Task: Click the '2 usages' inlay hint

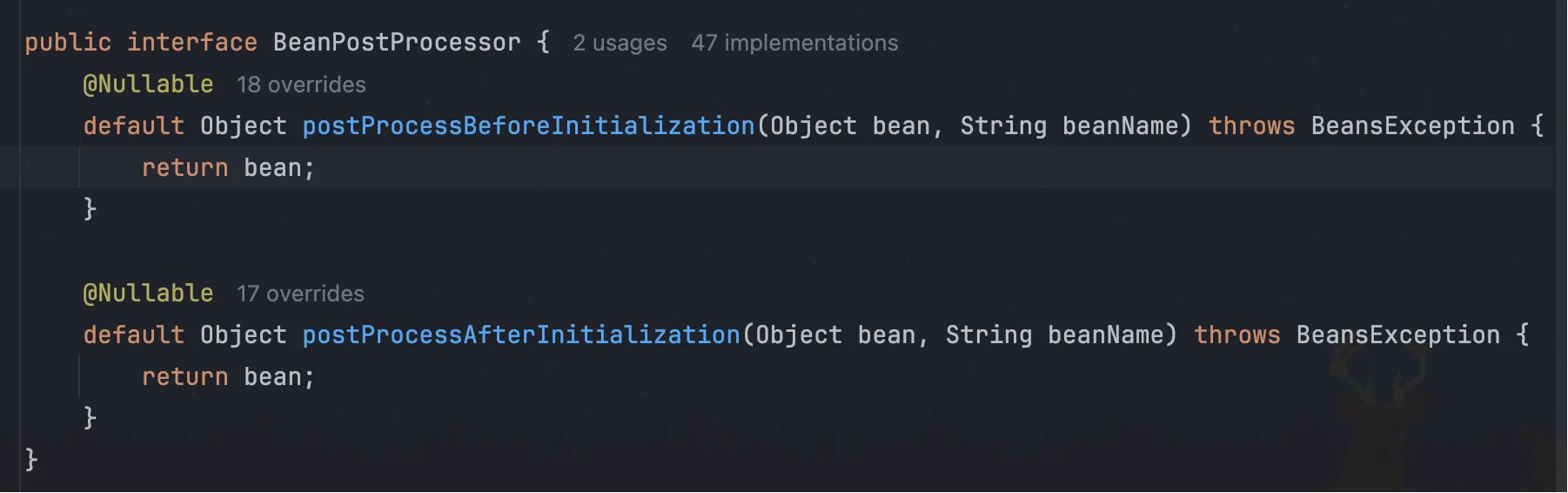Action: click(620, 43)
